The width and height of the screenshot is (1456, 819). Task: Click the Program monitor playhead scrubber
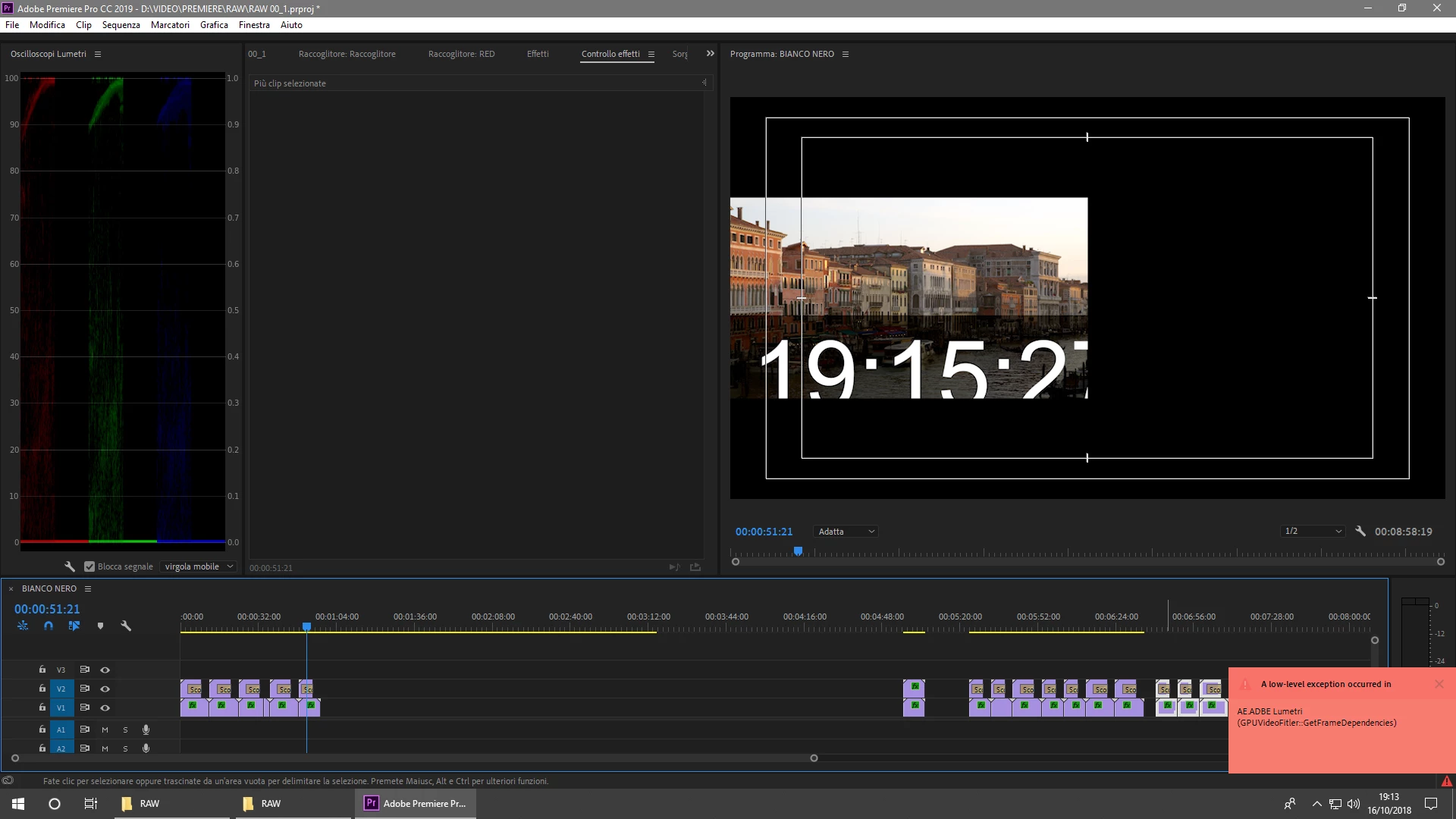tap(798, 551)
